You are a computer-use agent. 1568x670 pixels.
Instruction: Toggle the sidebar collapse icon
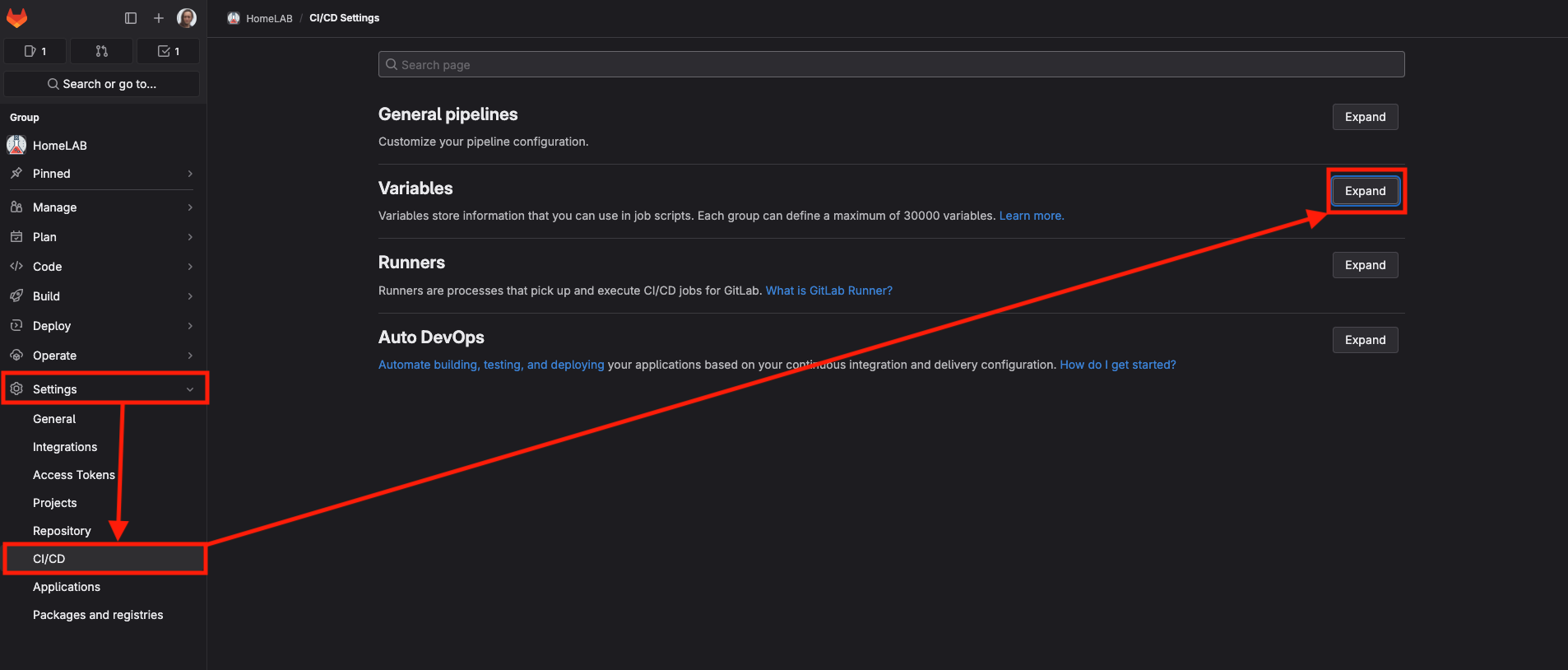pos(131,18)
